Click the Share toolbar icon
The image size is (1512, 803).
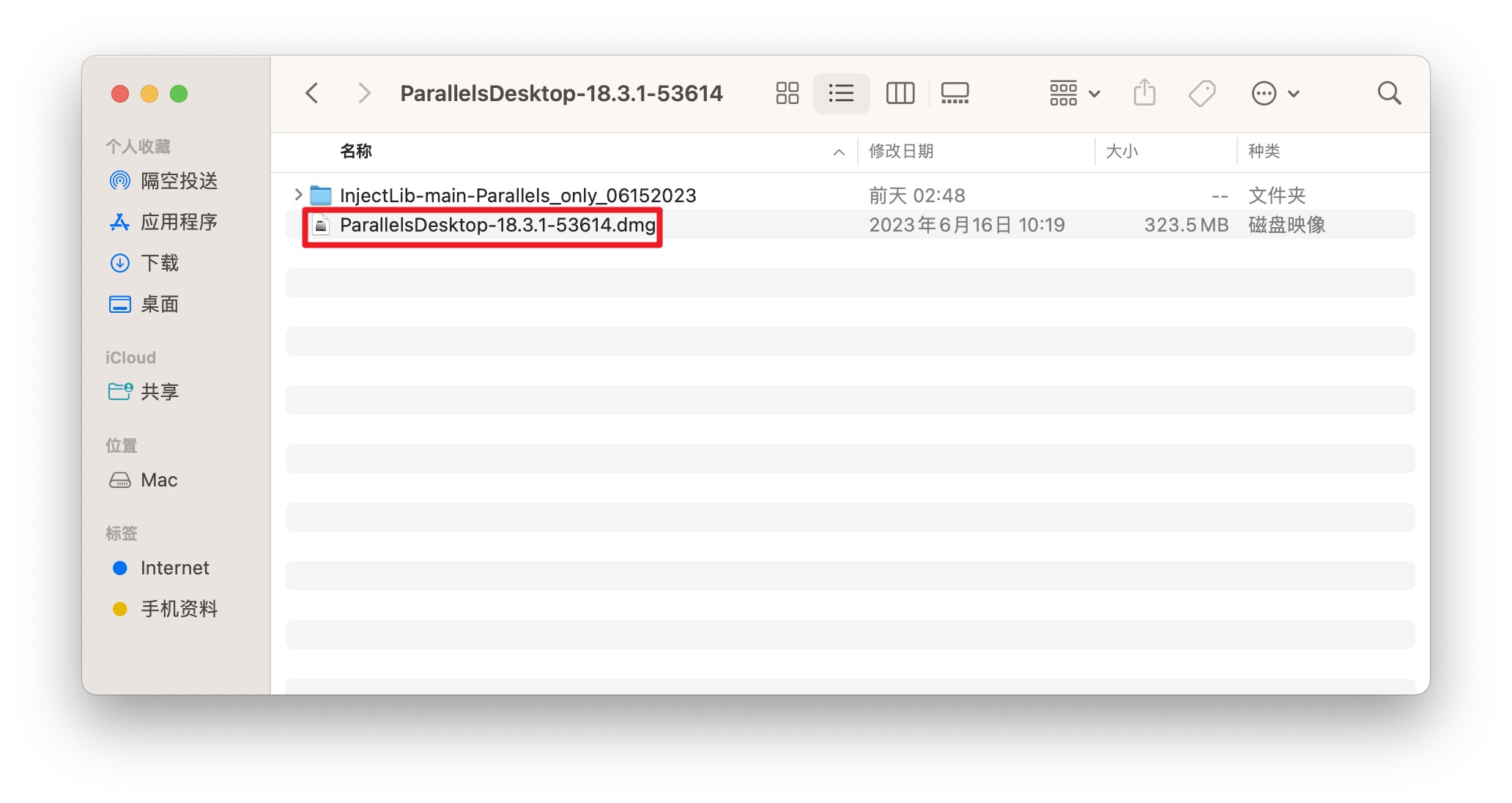(1144, 93)
